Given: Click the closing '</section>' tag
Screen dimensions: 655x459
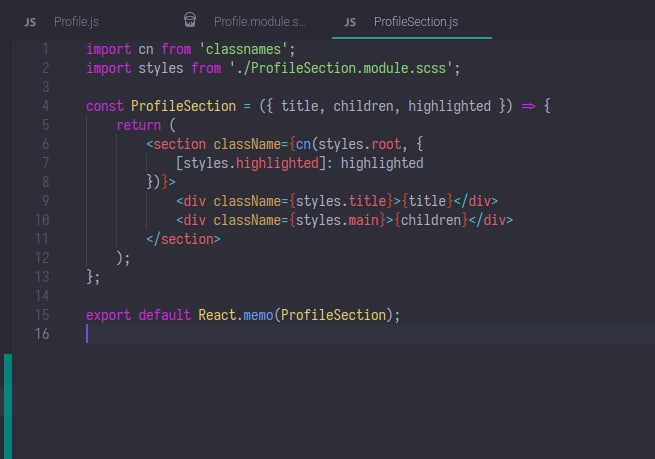Looking at the screenshot, I should (x=183, y=239).
